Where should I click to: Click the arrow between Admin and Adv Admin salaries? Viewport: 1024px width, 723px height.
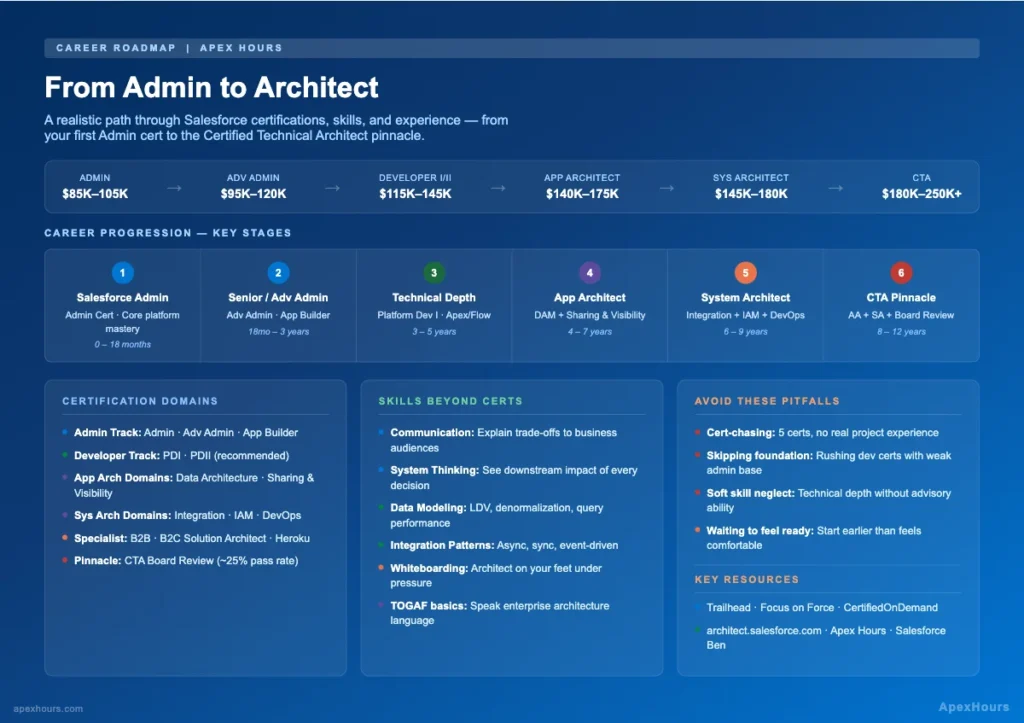click(174, 187)
